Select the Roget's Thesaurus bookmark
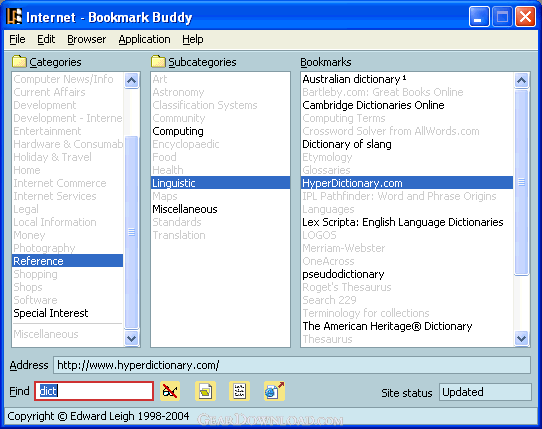This screenshot has width=542, height=429. pyautogui.click(x=407, y=287)
